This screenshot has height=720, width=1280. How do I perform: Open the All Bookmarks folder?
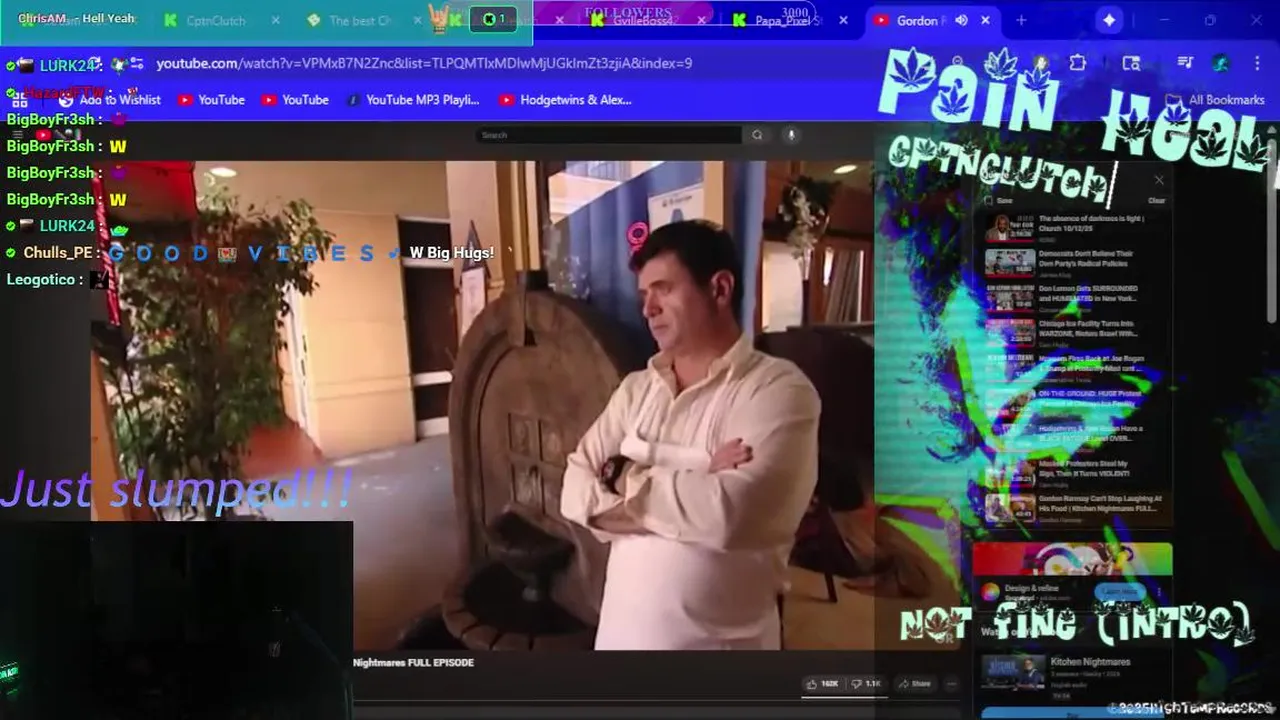pyautogui.click(x=1215, y=100)
